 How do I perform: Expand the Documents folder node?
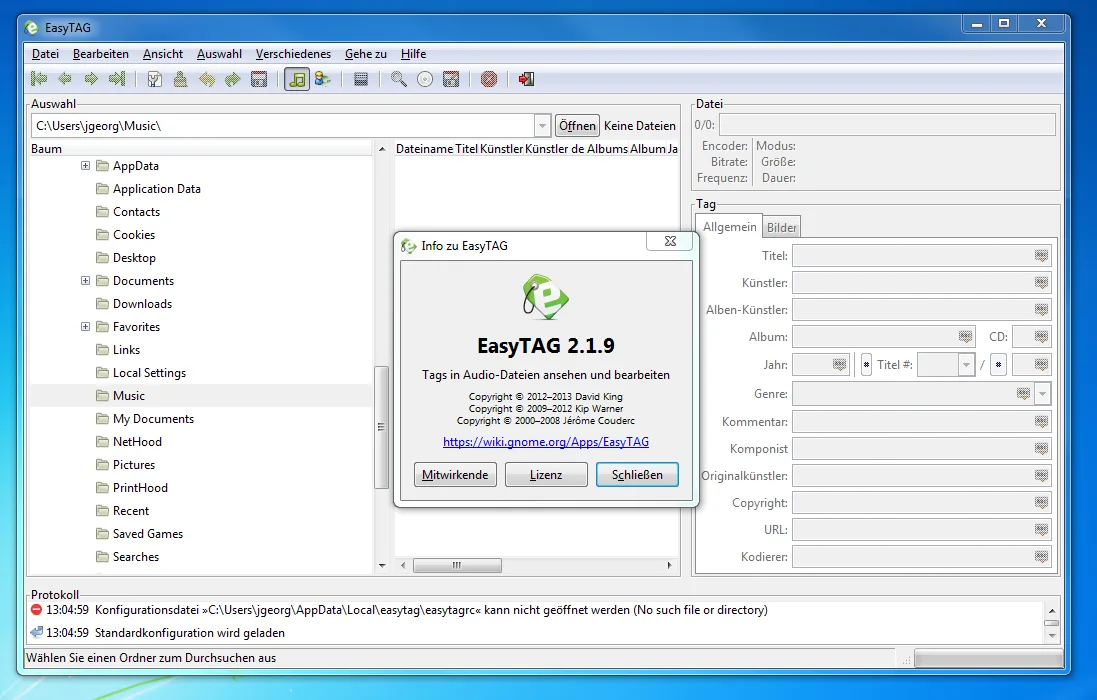point(85,280)
